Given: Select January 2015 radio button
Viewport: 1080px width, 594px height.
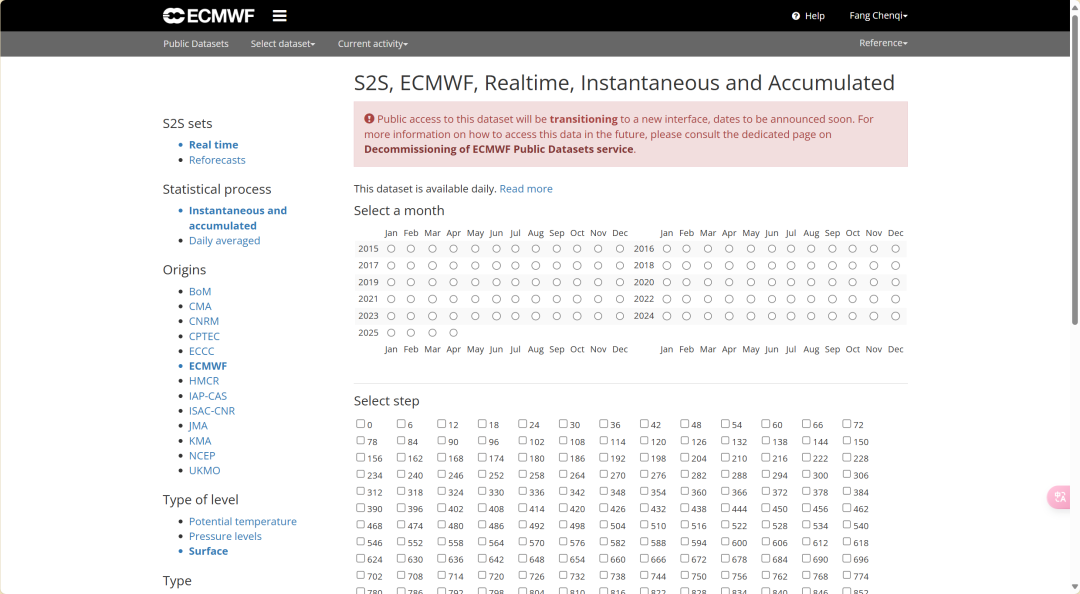Looking at the screenshot, I should [x=391, y=249].
